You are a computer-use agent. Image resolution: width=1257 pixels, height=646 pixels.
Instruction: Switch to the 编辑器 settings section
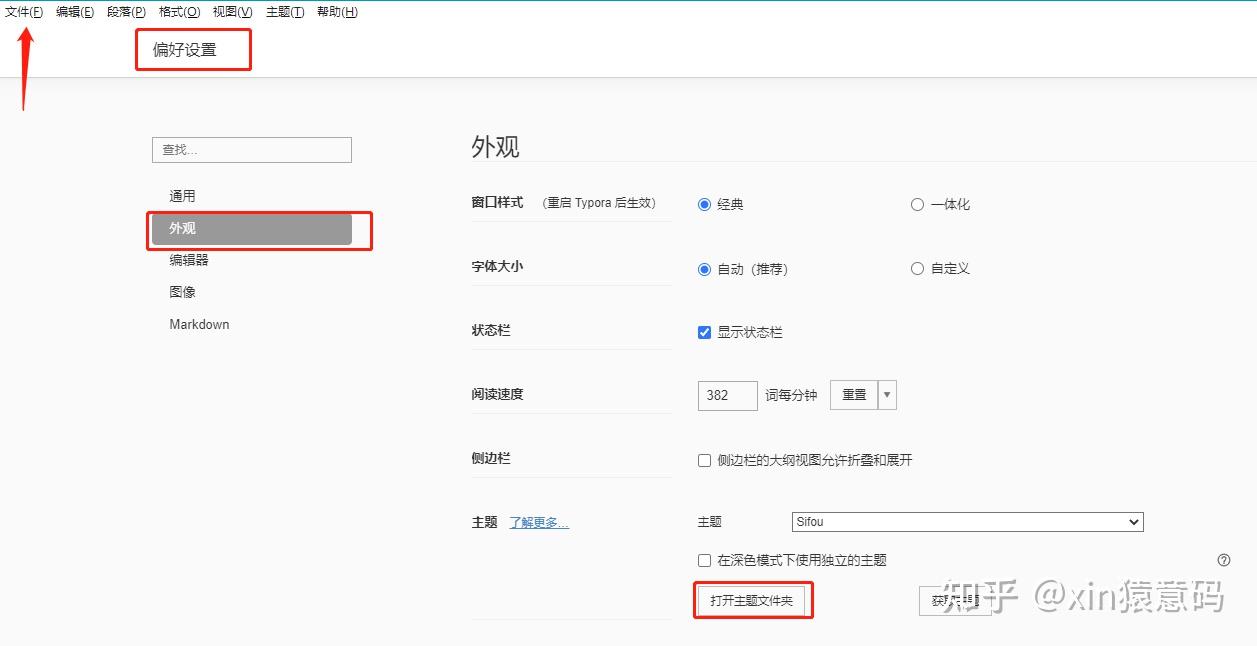[x=189, y=259]
